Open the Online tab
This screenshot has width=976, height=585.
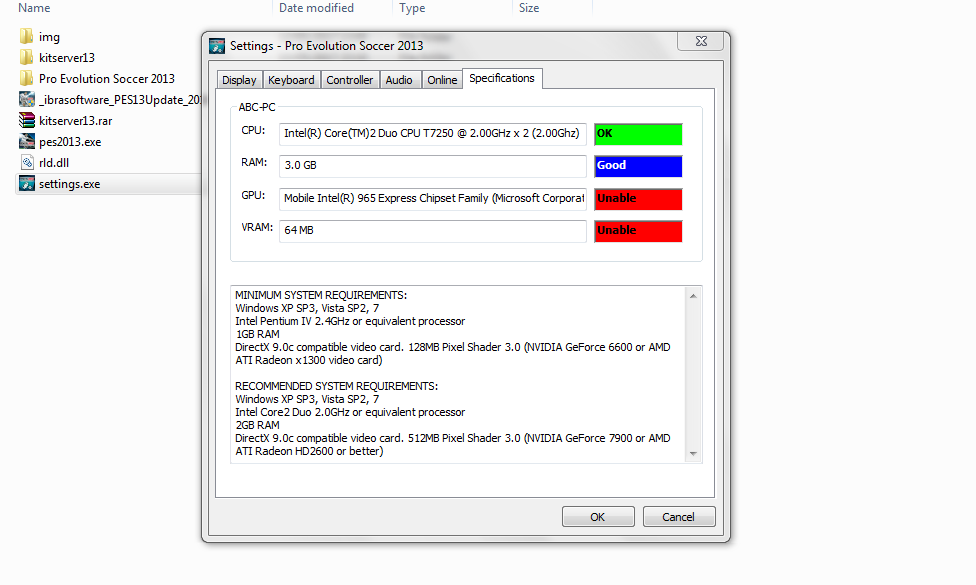point(442,80)
